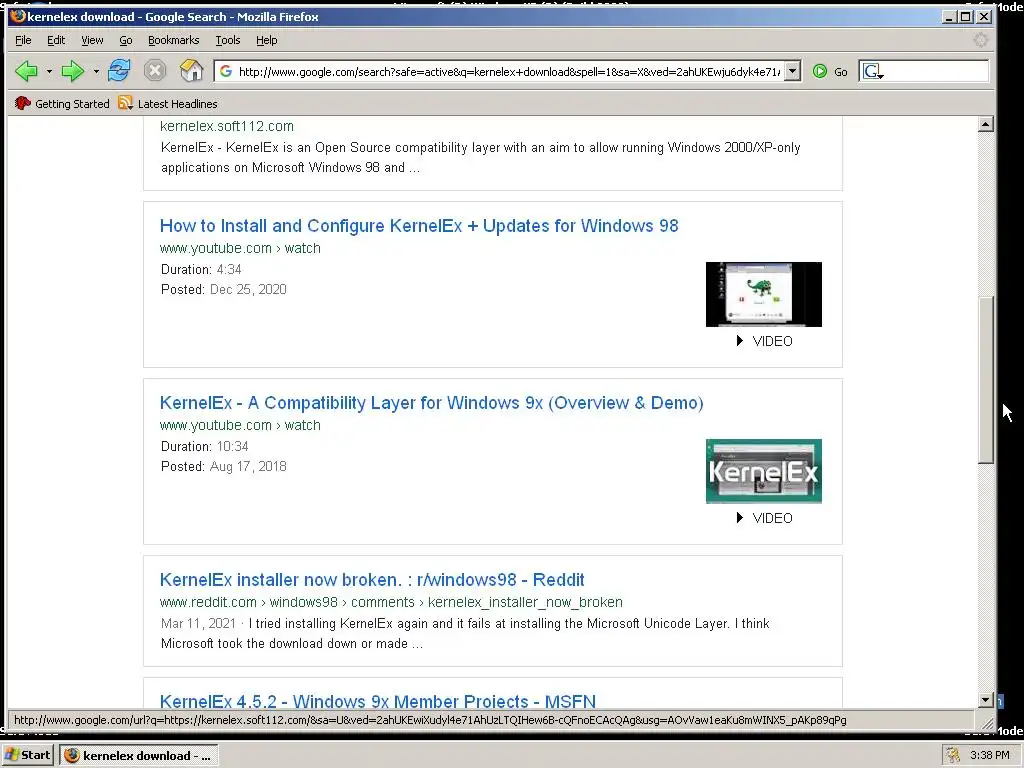Click the kernelex.soft112.com result URL
This screenshot has width=1024, height=768.
[x=227, y=126]
